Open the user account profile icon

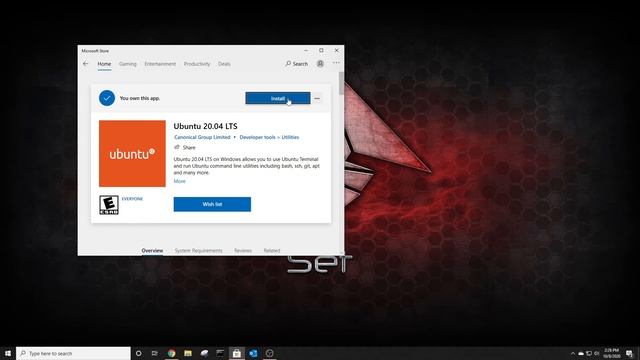tap(320, 64)
